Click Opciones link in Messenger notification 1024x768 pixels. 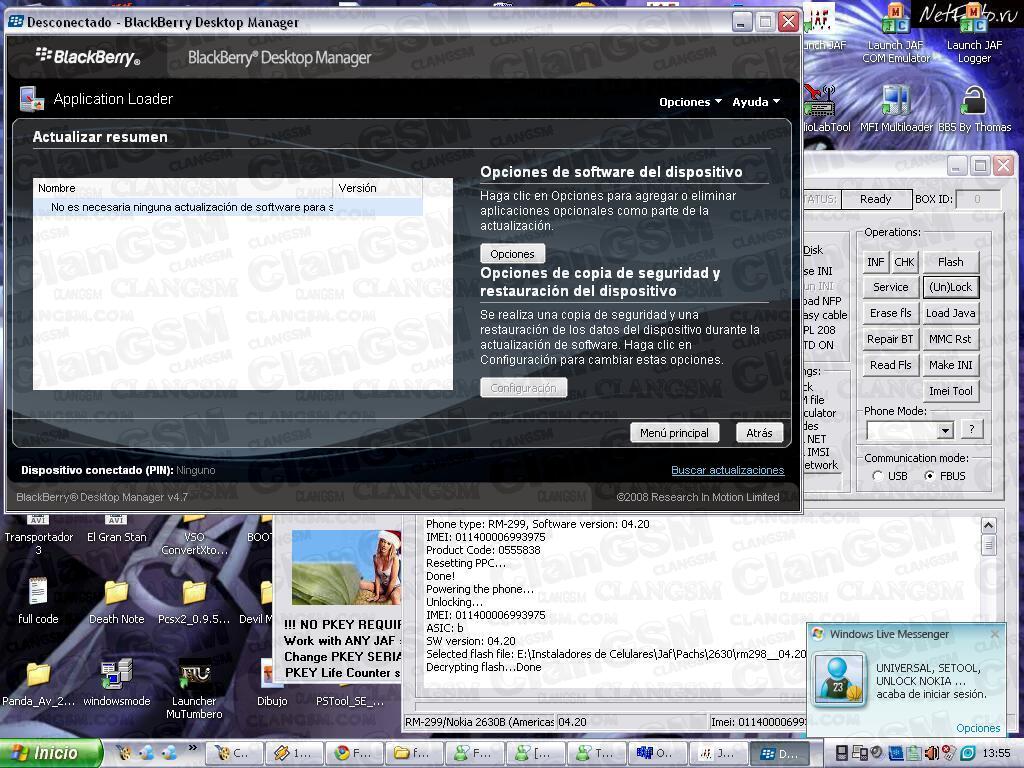[x=978, y=728]
